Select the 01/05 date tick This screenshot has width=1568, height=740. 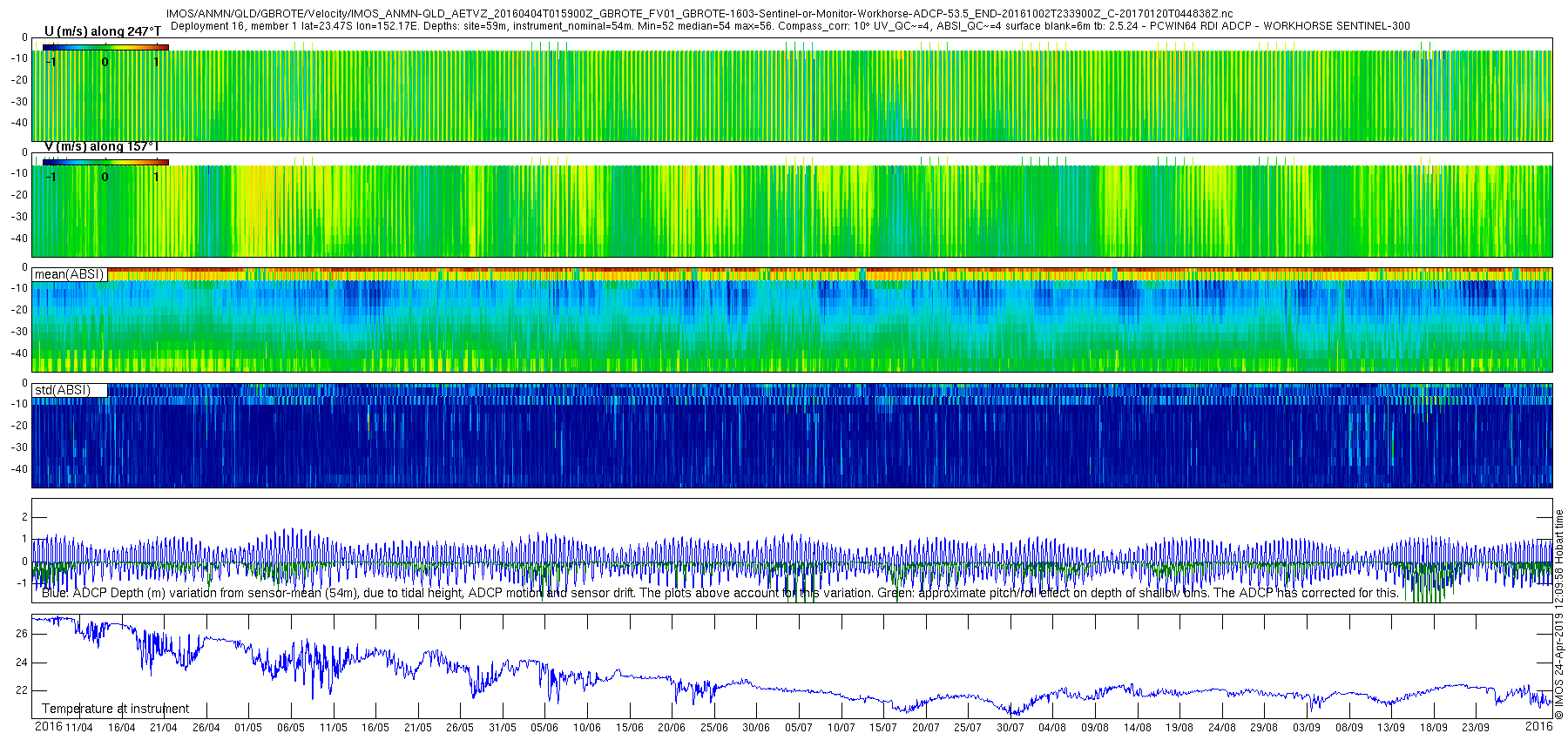pos(248,728)
